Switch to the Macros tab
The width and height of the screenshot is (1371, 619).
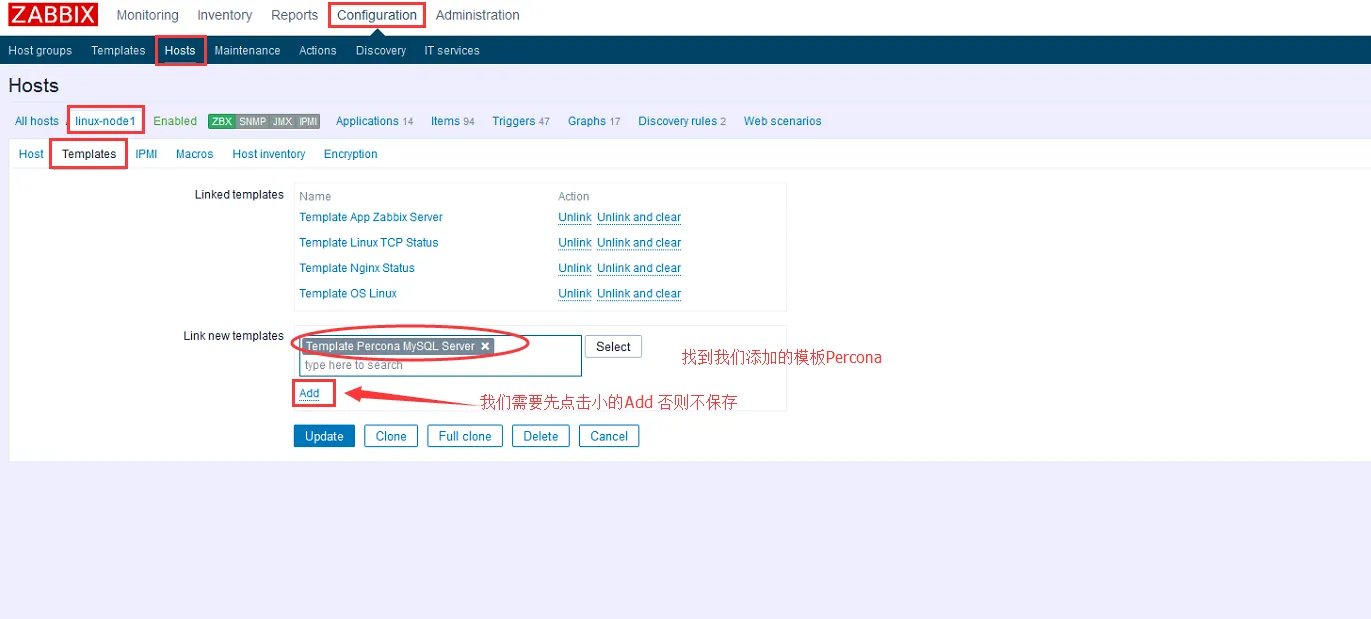194,154
